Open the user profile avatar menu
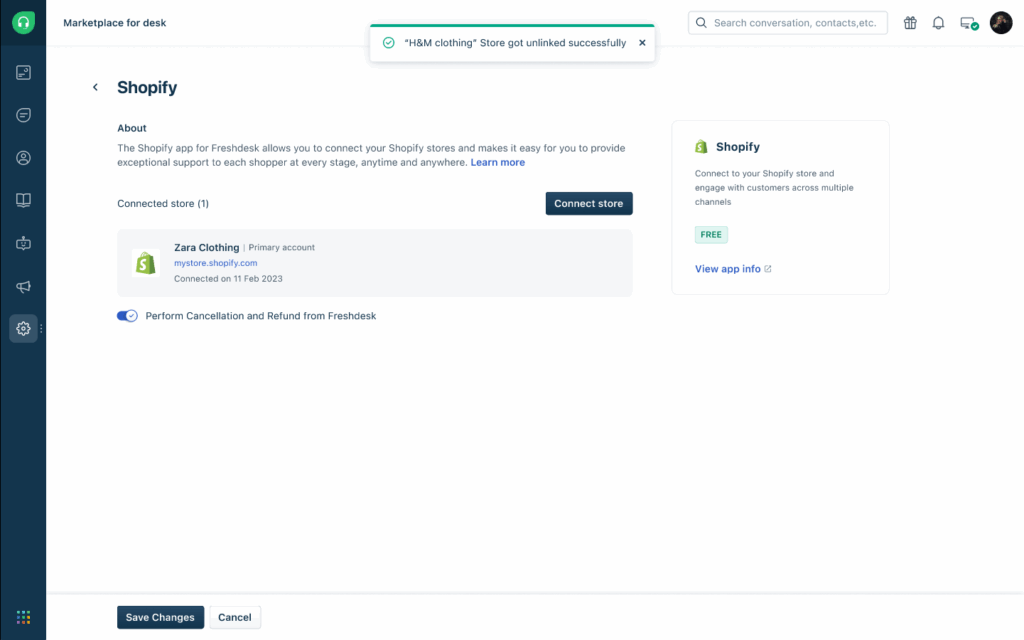 (x=1001, y=23)
